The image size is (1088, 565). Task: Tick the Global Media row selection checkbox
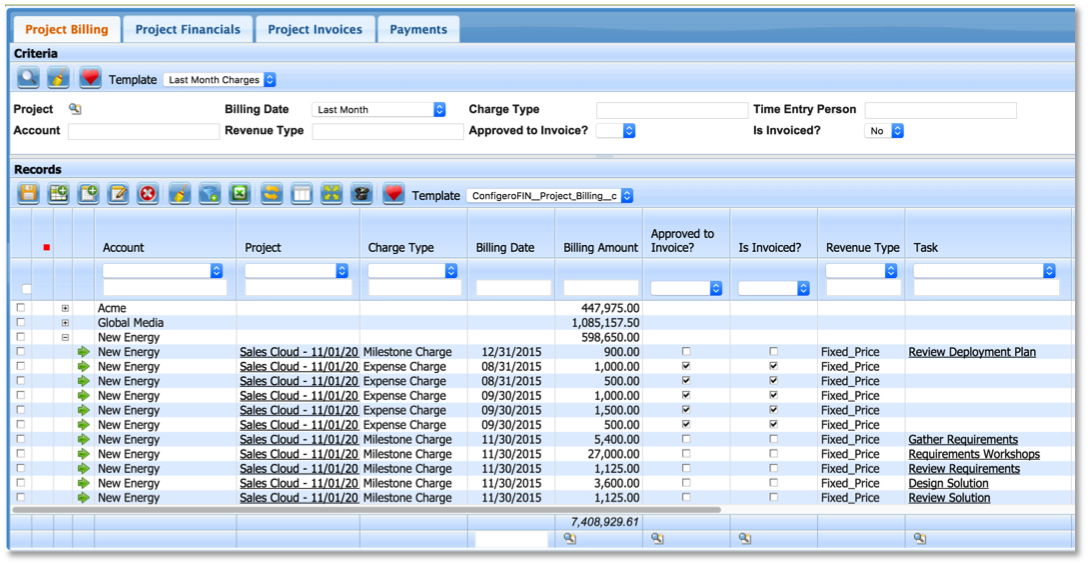21,322
